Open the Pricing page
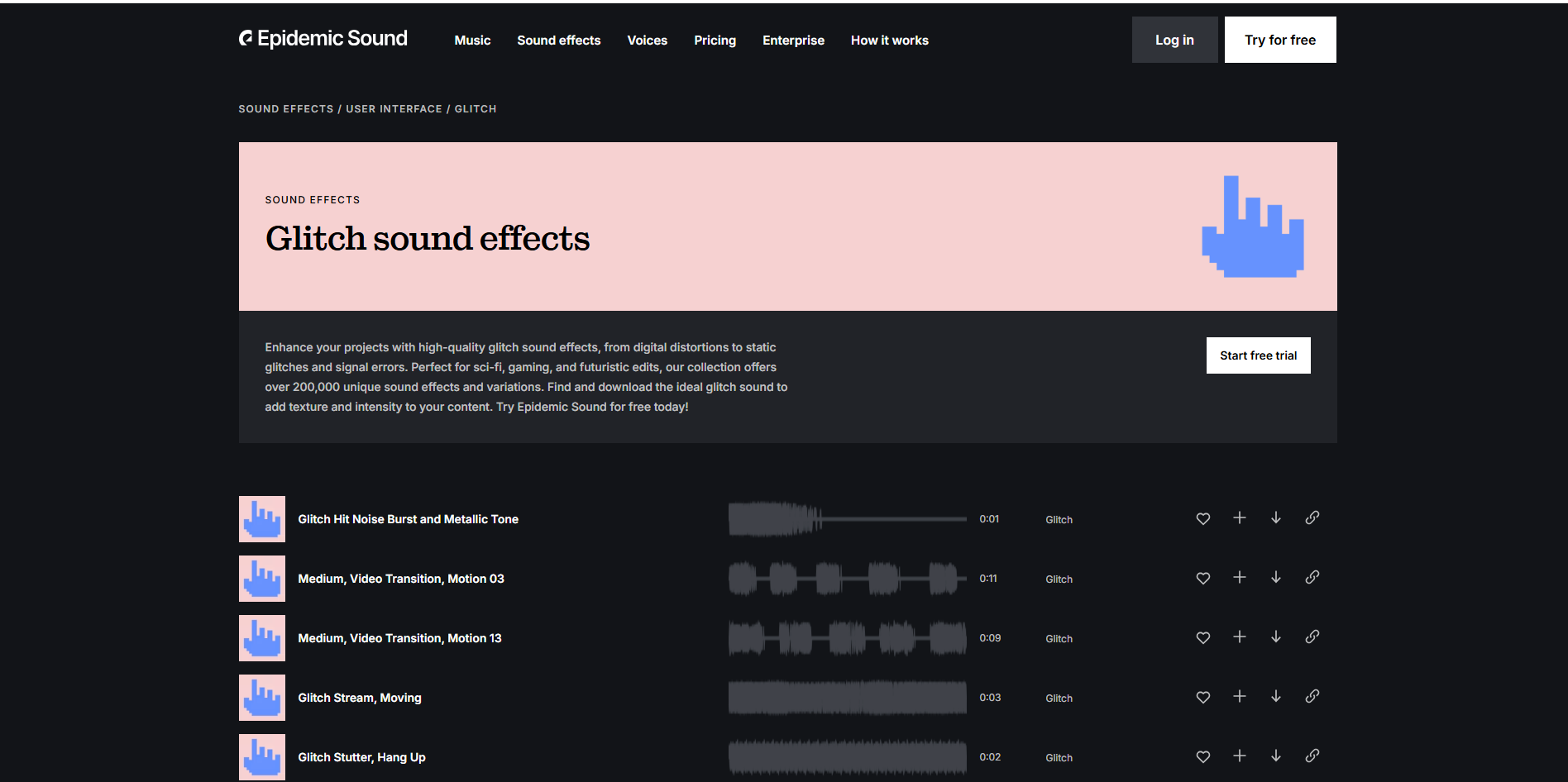This screenshot has width=1568, height=782. coord(715,40)
